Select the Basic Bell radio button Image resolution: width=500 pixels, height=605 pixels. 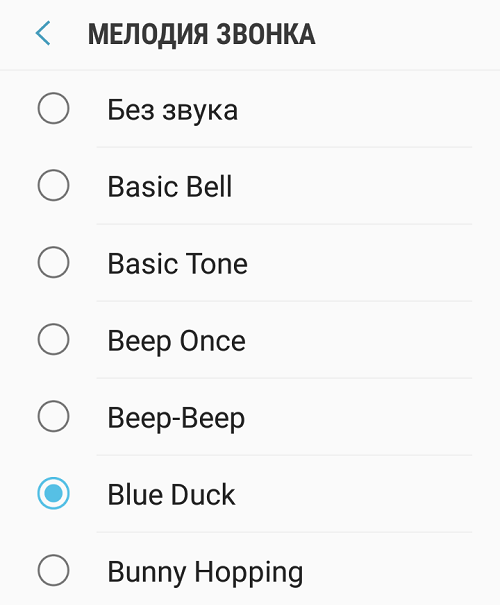54,185
